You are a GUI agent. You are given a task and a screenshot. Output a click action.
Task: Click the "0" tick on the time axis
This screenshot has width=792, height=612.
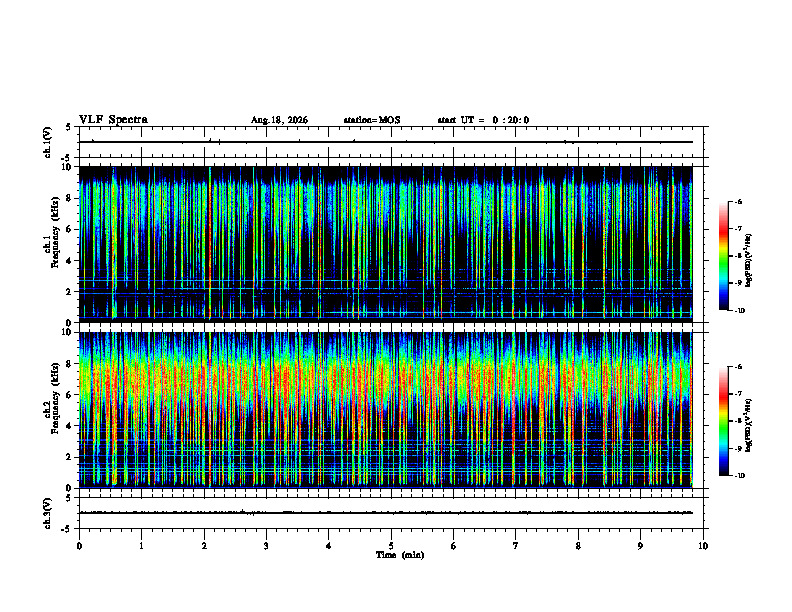click(x=79, y=546)
